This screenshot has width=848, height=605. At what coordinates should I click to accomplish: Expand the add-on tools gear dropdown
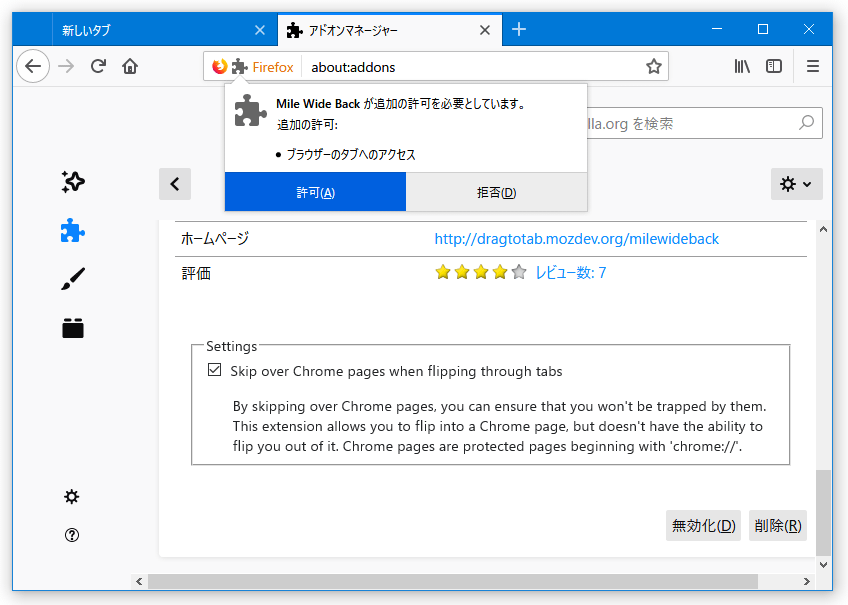[797, 184]
